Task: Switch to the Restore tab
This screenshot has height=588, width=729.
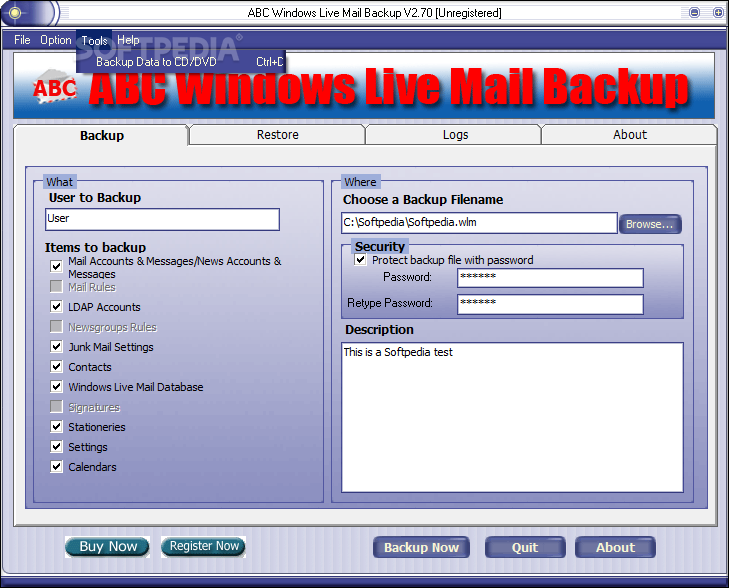Action: point(278,135)
